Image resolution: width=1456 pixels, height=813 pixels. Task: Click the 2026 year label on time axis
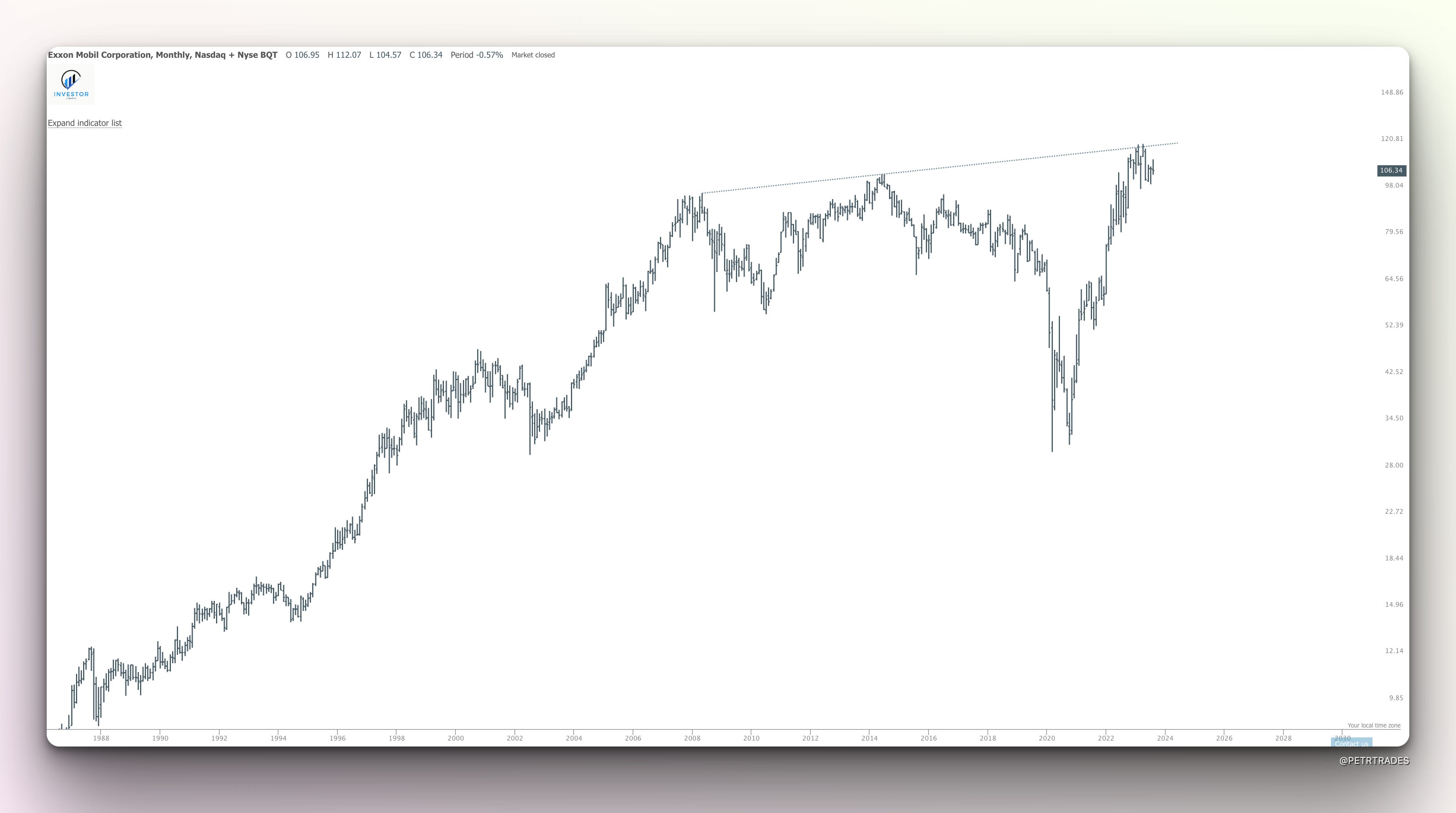[1224, 738]
